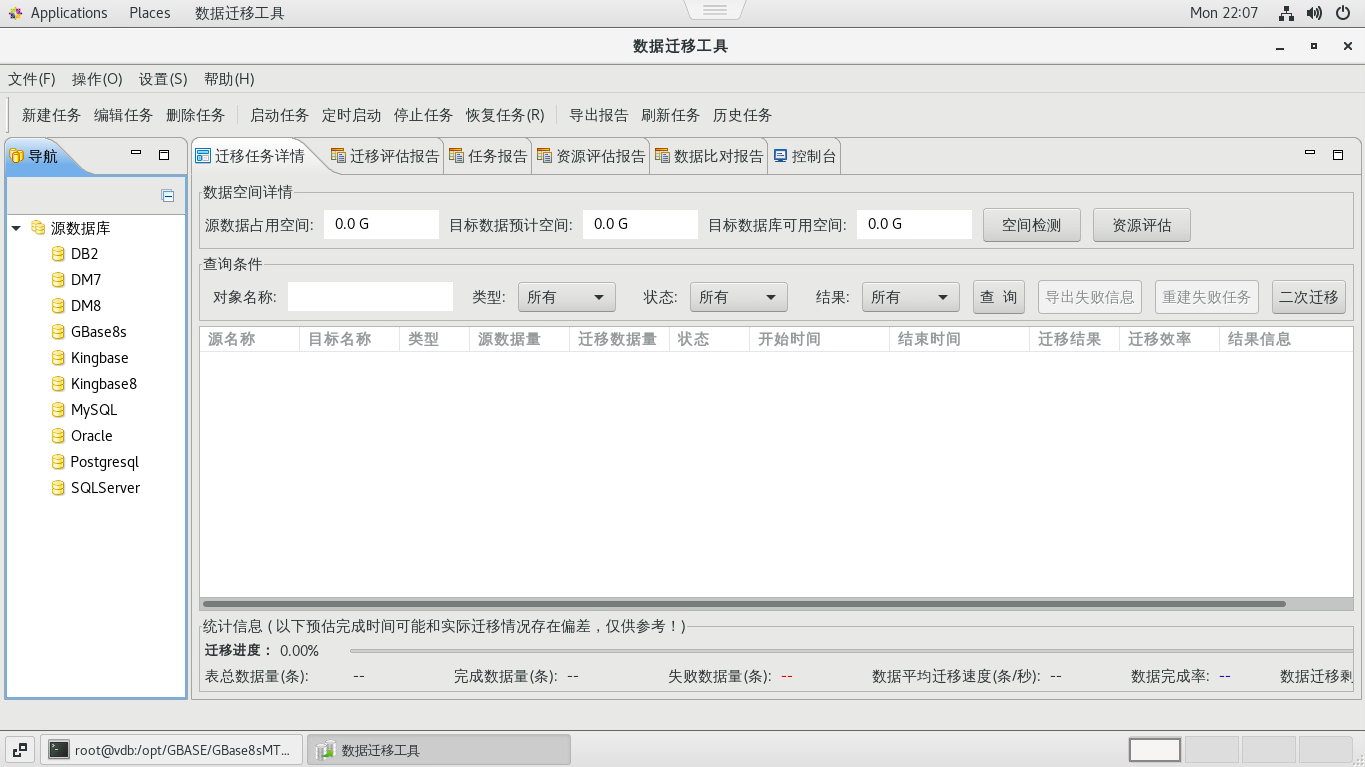The image size is (1365, 767).
Task: Switch to the 控制台 tab
Action: click(805, 156)
